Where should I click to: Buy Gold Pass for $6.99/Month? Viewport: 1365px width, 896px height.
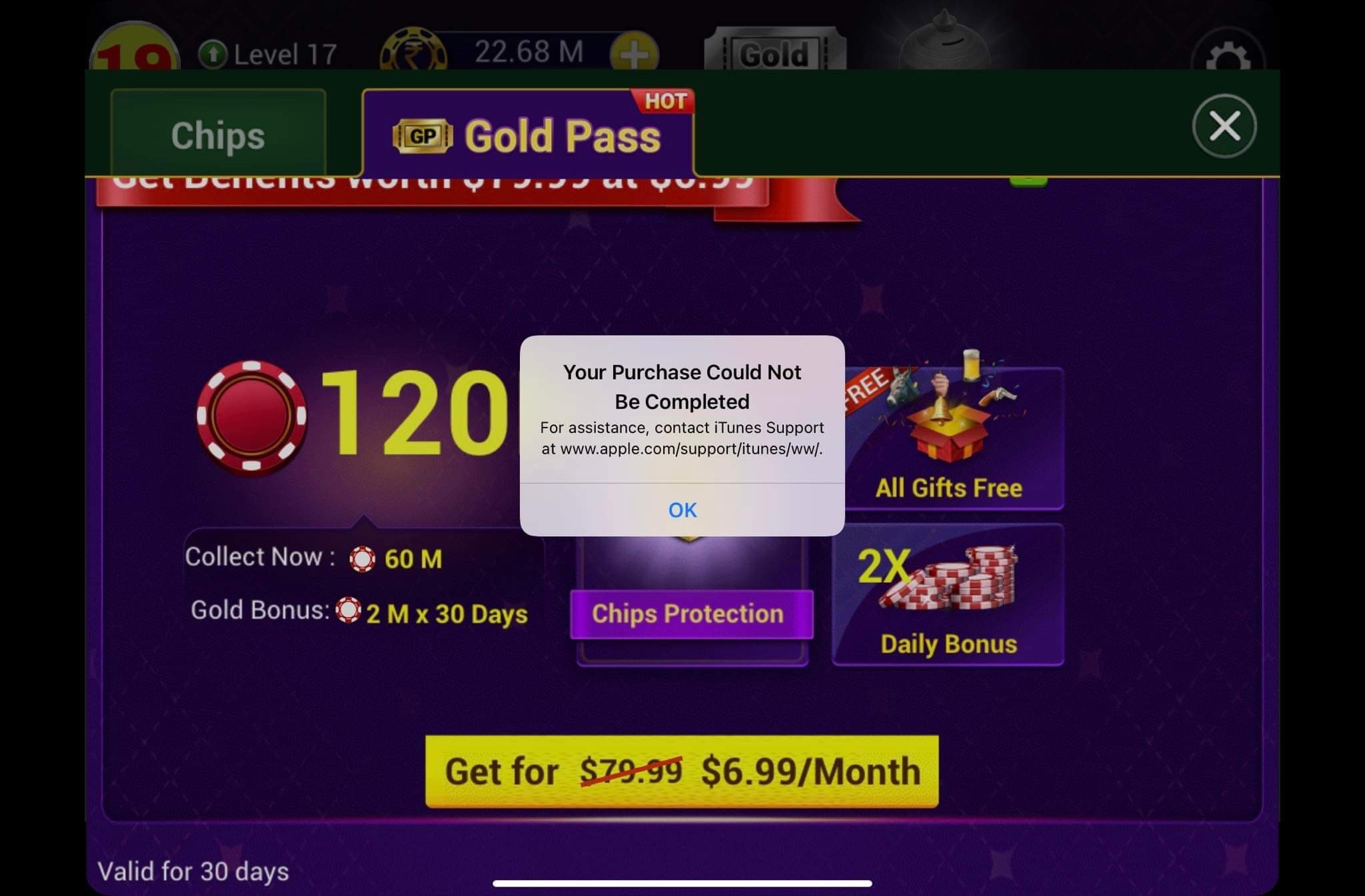[682, 771]
